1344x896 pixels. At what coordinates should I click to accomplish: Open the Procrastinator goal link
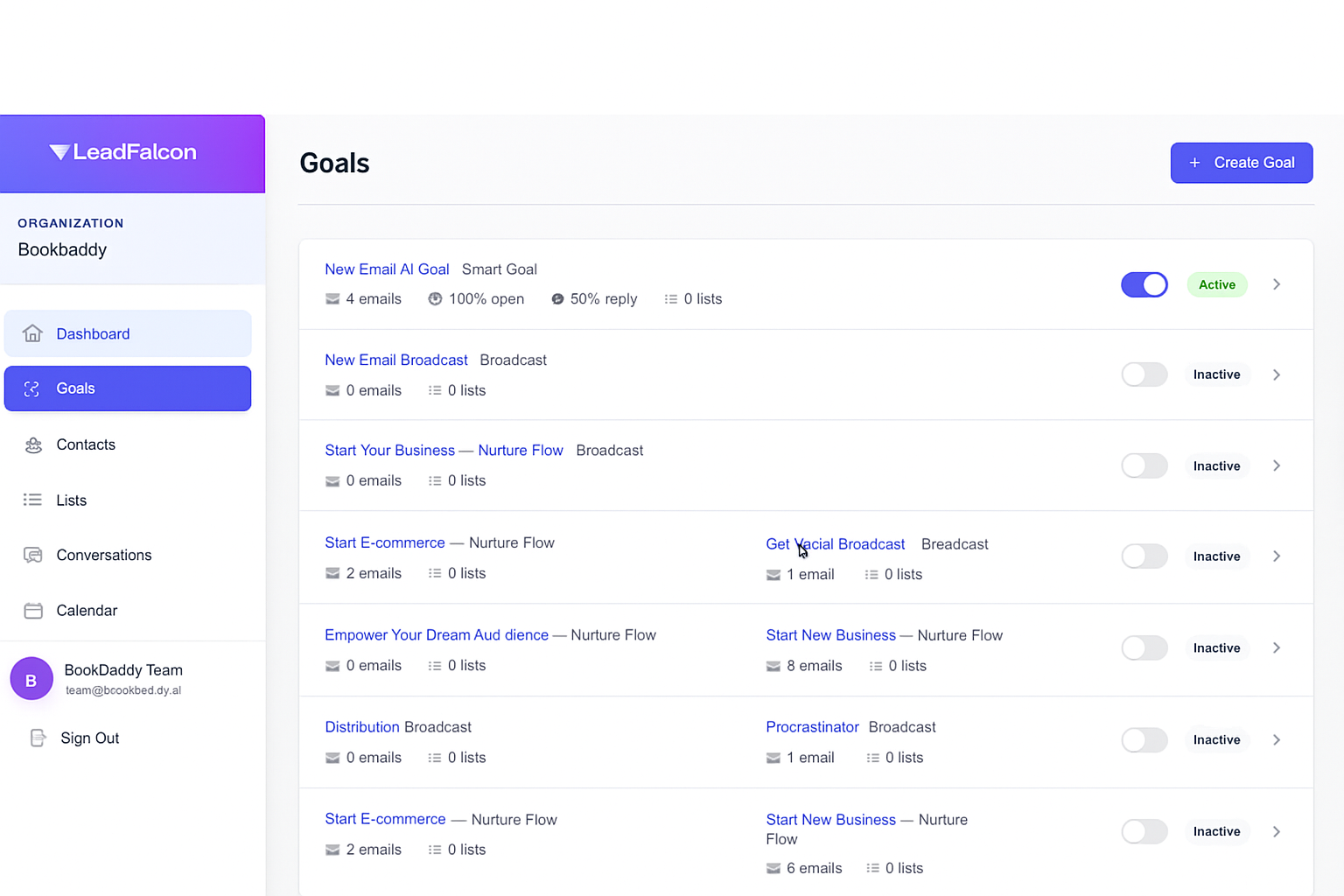(812, 727)
